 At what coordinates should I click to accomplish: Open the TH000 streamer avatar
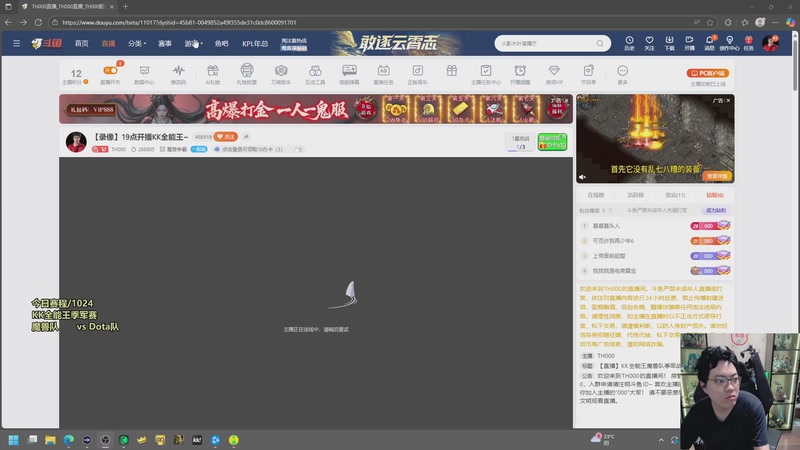point(76,141)
